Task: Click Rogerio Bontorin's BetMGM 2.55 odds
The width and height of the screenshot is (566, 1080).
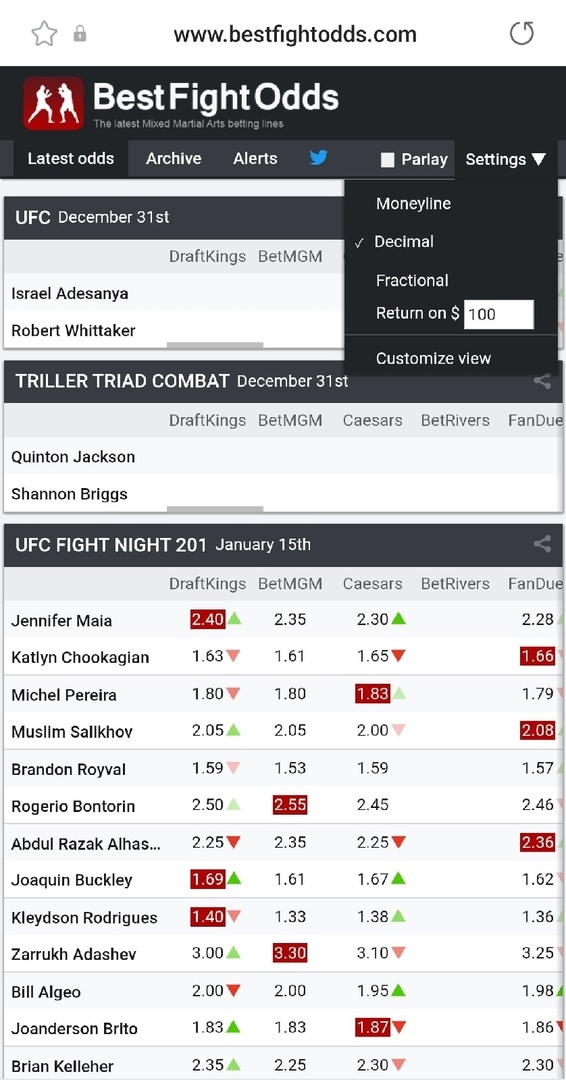Action: point(290,804)
